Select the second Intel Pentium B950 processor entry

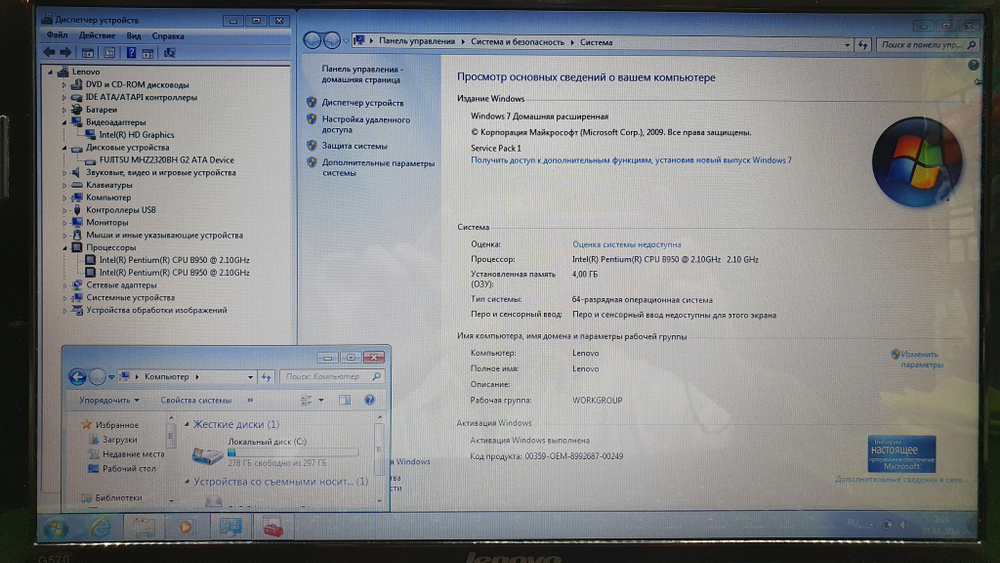174,272
